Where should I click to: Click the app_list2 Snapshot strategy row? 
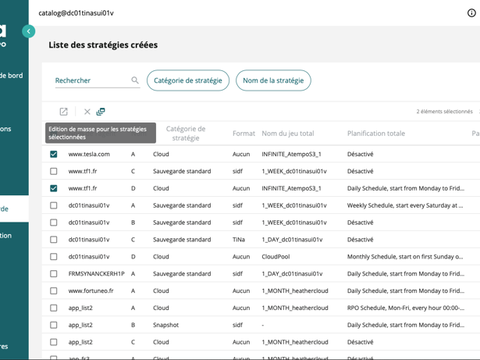261,325
